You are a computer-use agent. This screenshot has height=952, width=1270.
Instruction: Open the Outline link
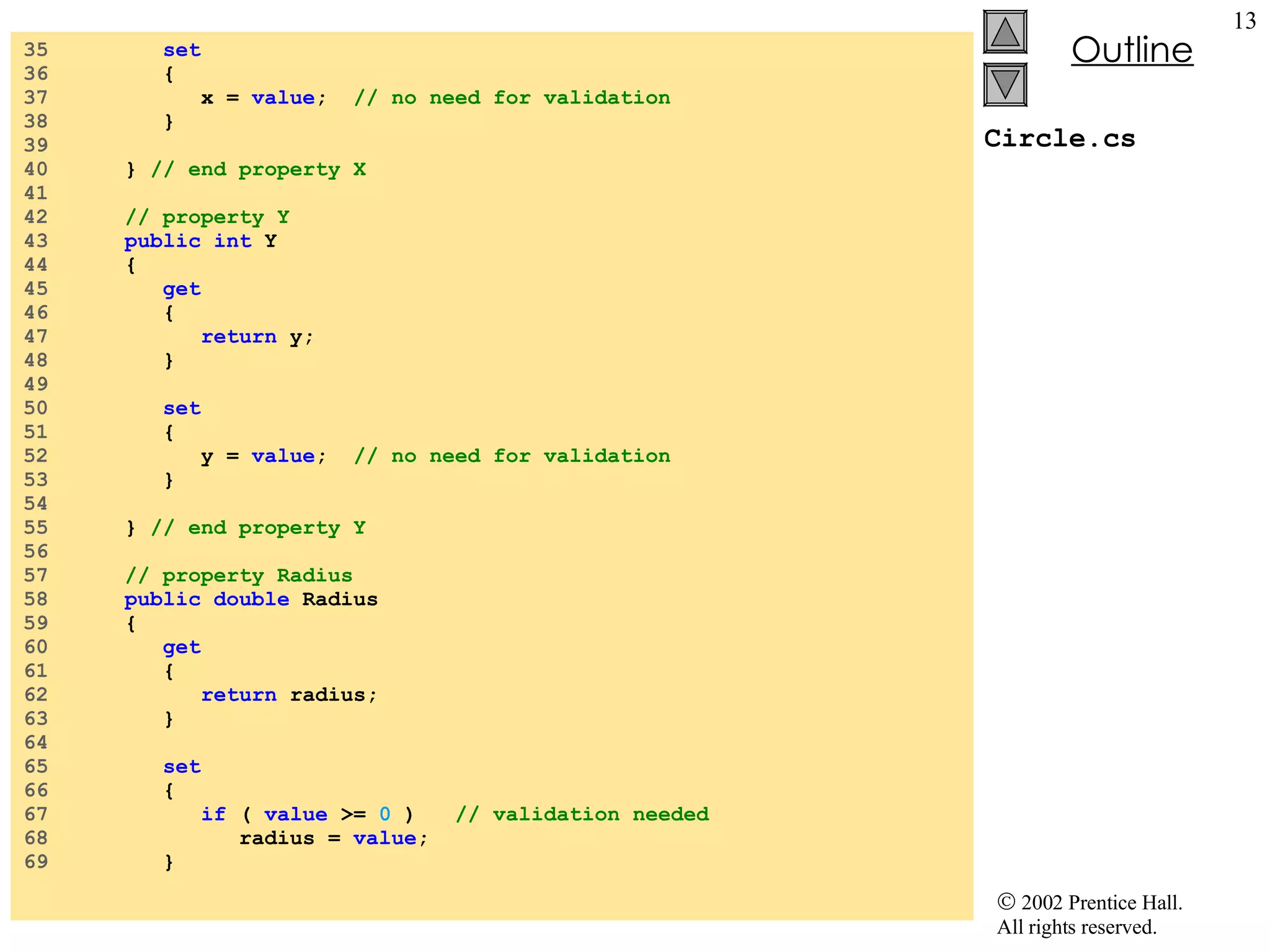click(1132, 50)
